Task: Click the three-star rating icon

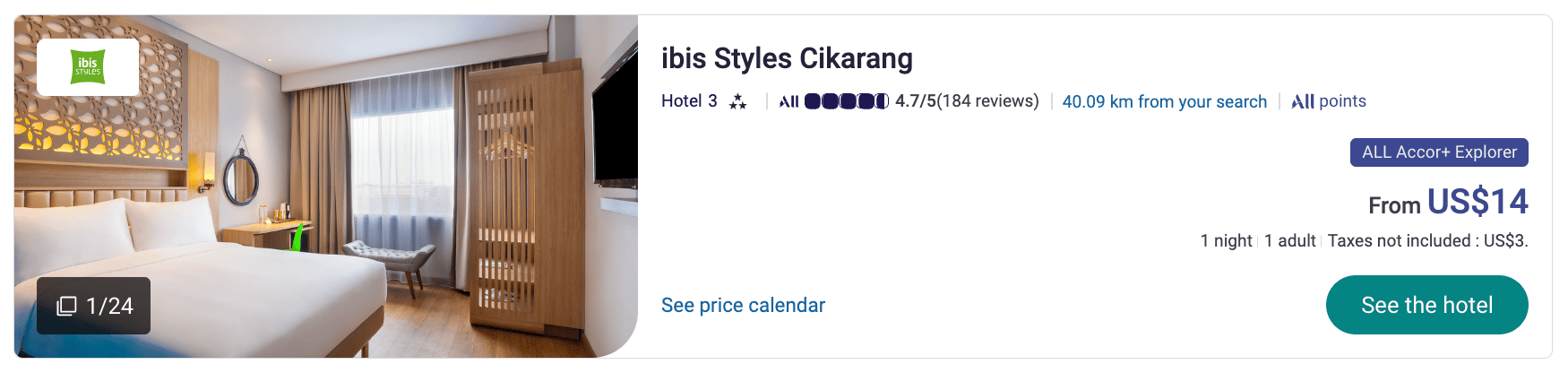Action: pyautogui.click(x=737, y=101)
